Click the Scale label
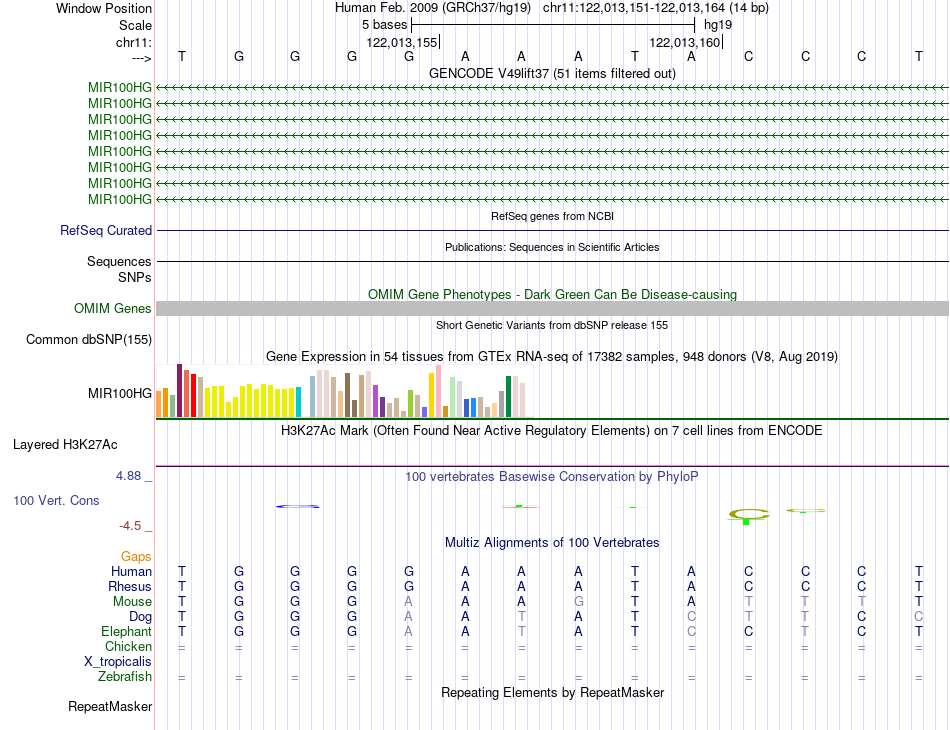This screenshot has width=950, height=730. [x=135, y=25]
